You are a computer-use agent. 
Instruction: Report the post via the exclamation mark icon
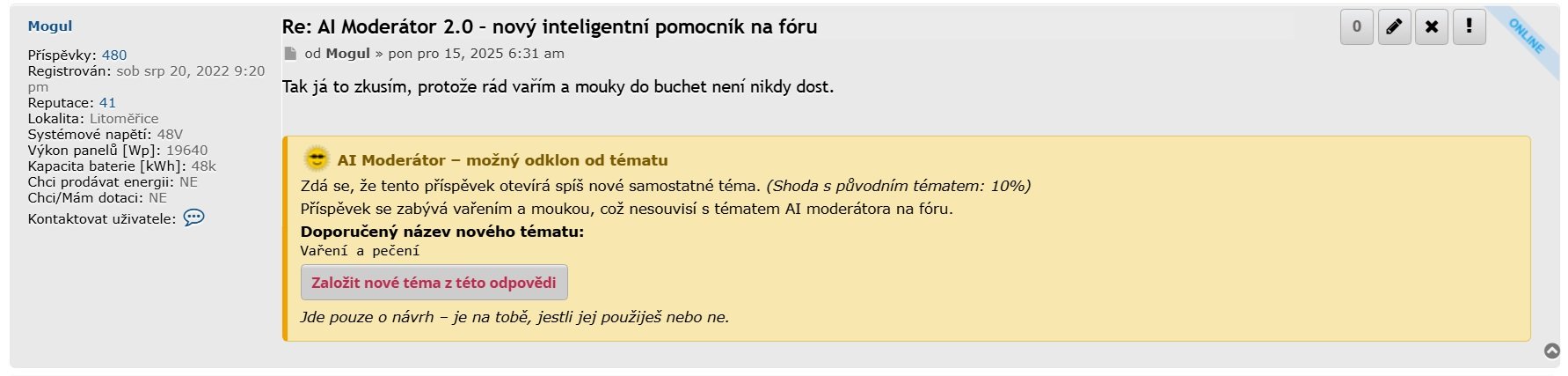pyautogui.click(x=1469, y=26)
